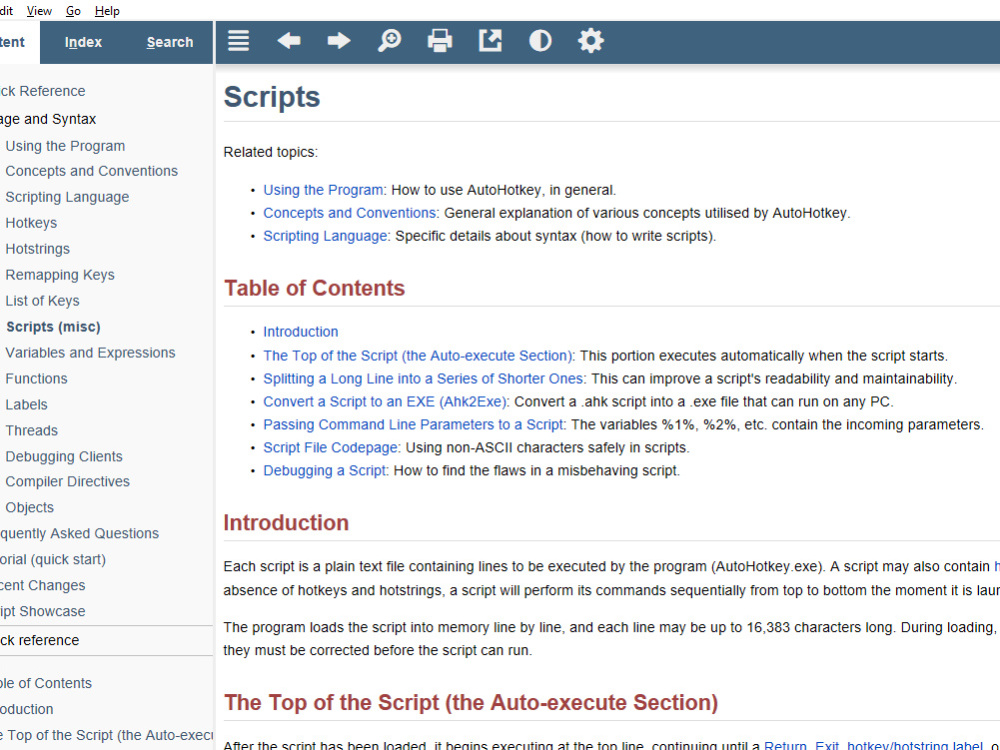Click the quick reference pane header
The image size is (1000, 750).
(x=107, y=640)
